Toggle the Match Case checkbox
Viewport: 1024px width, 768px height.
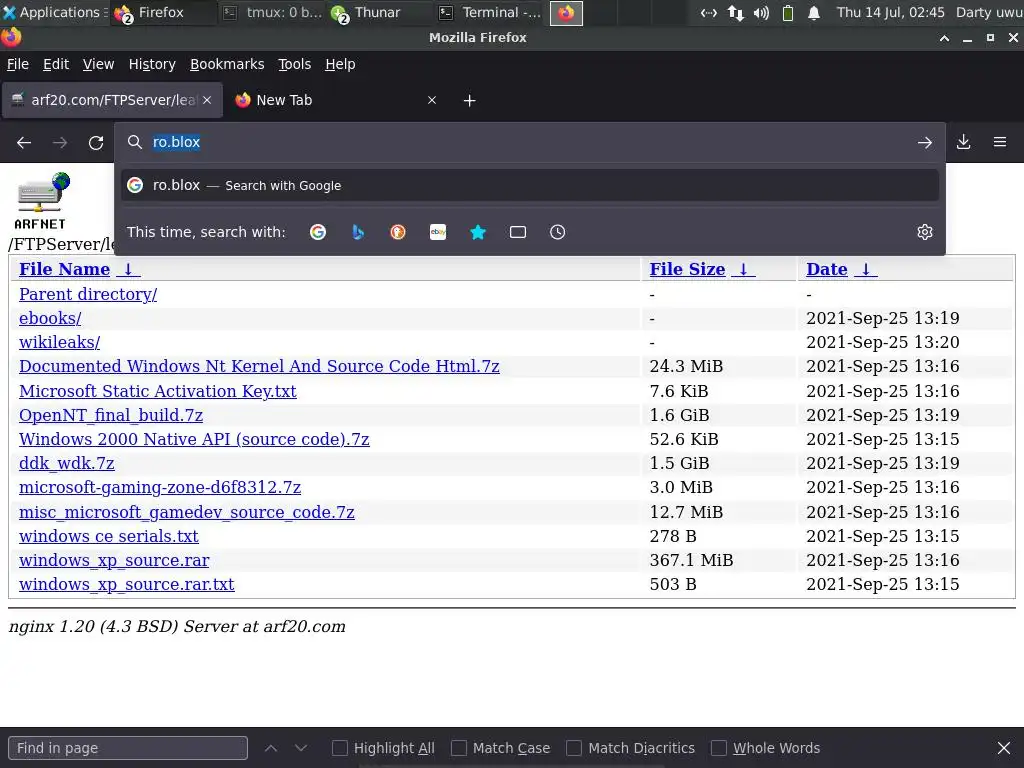(x=459, y=748)
